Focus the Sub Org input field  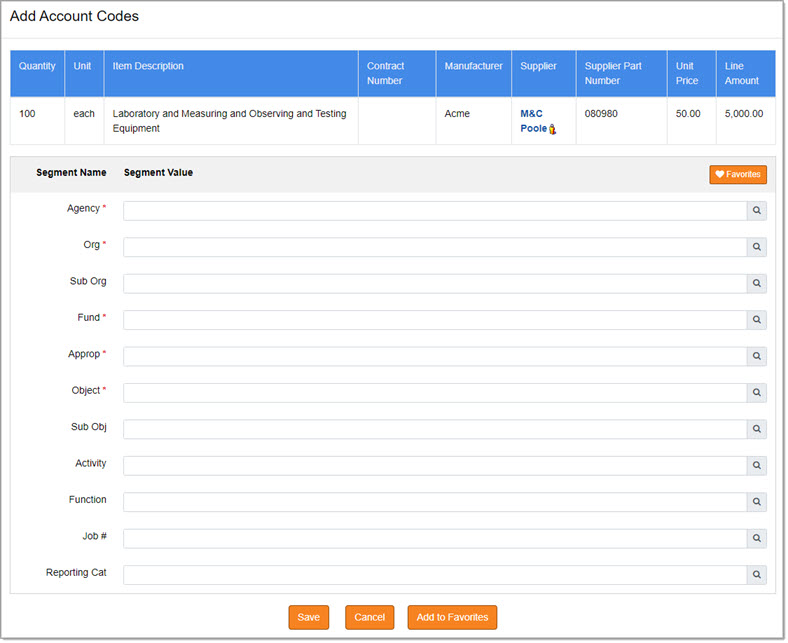[435, 284]
